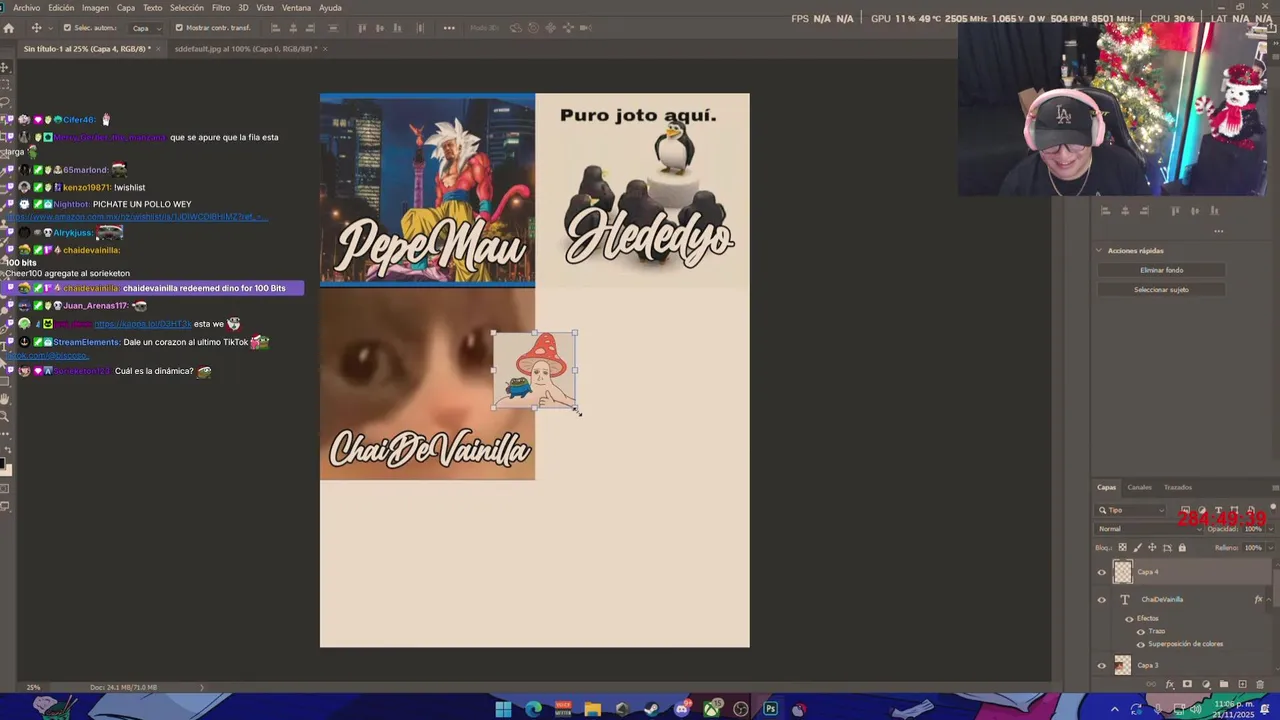Image resolution: width=1280 pixels, height=720 pixels.
Task: Click the Seleccionar sujeto button
Action: pos(1161,290)
